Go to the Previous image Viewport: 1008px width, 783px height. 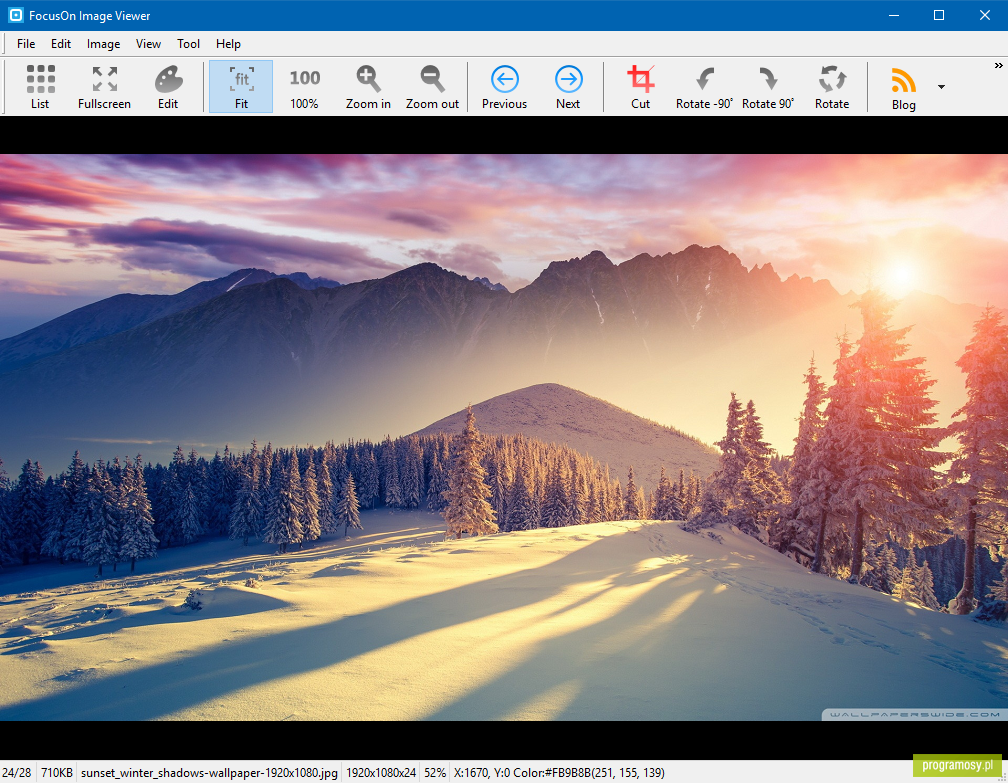pyautogui.click(x=505, y=87)
